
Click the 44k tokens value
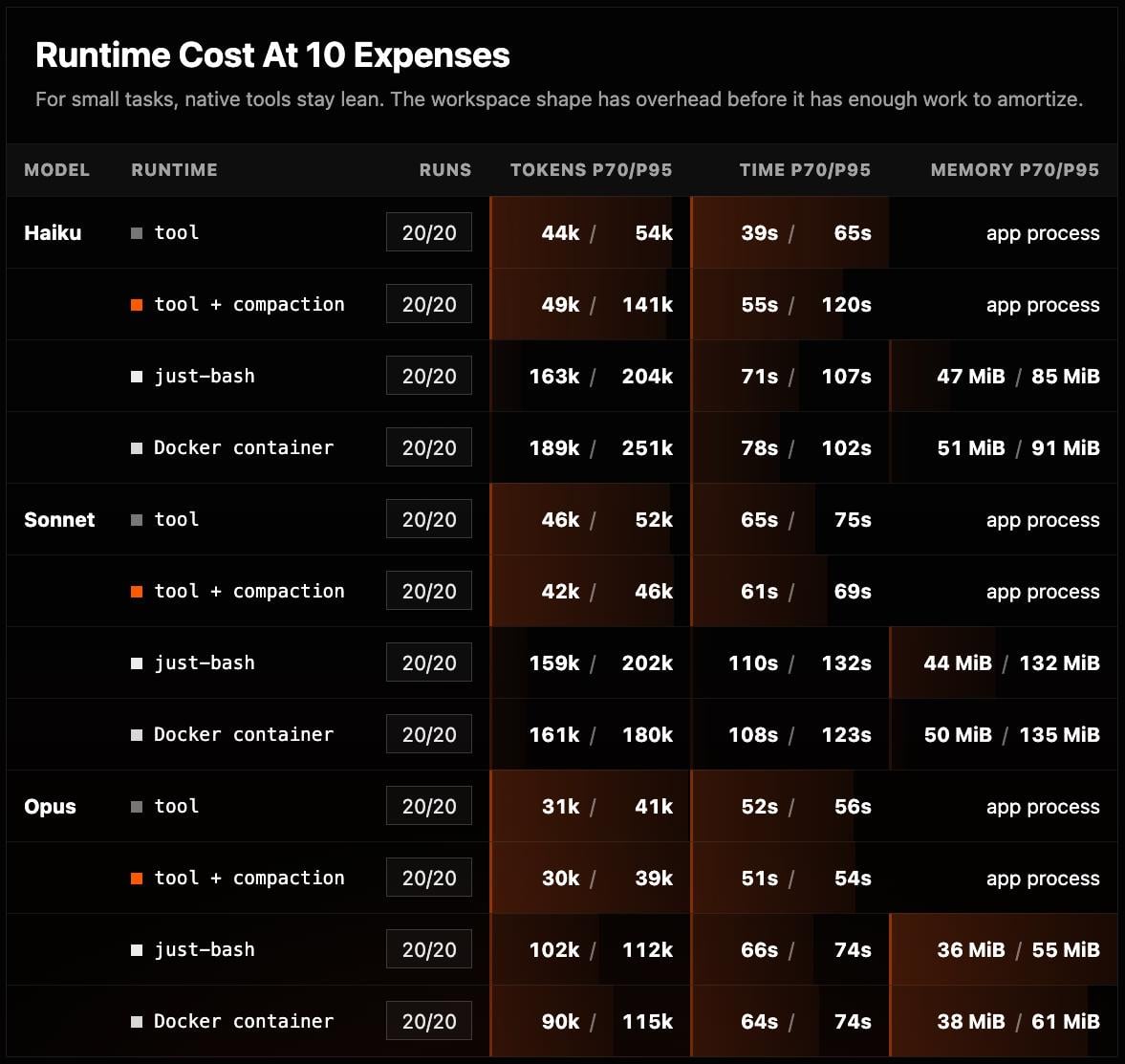pos(560,232)
